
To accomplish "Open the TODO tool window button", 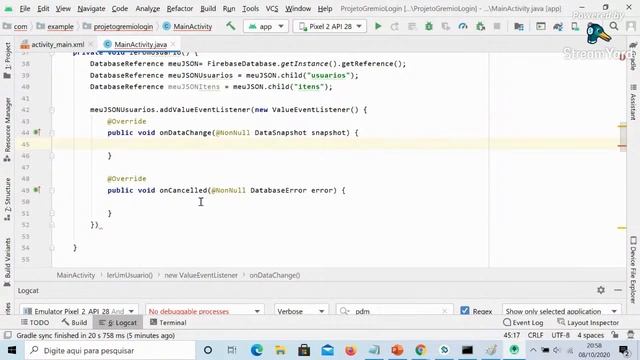I will coord(35,322).
